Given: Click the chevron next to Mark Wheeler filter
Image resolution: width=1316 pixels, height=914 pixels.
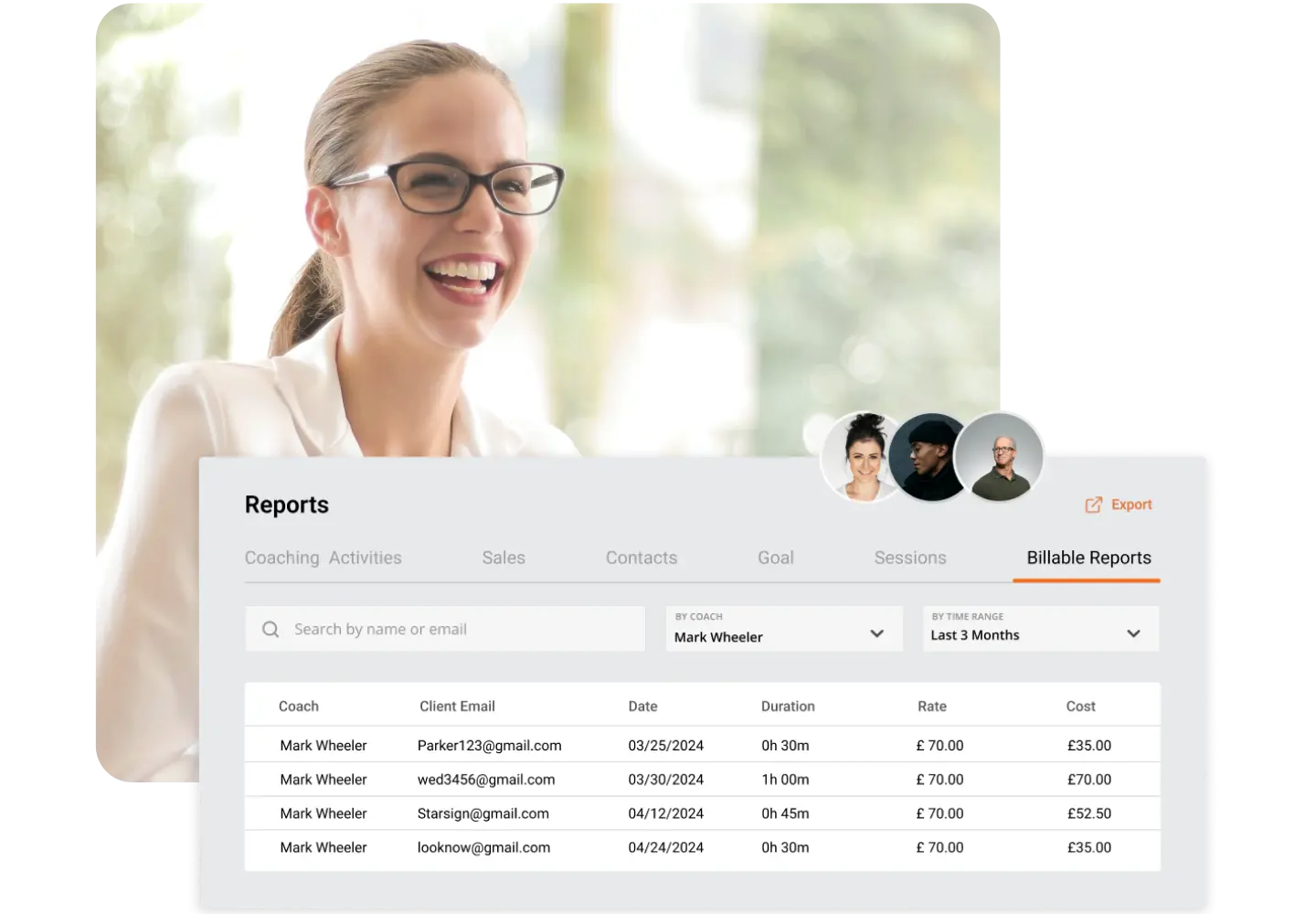Looking at the screenshot, I should [877, 633].
